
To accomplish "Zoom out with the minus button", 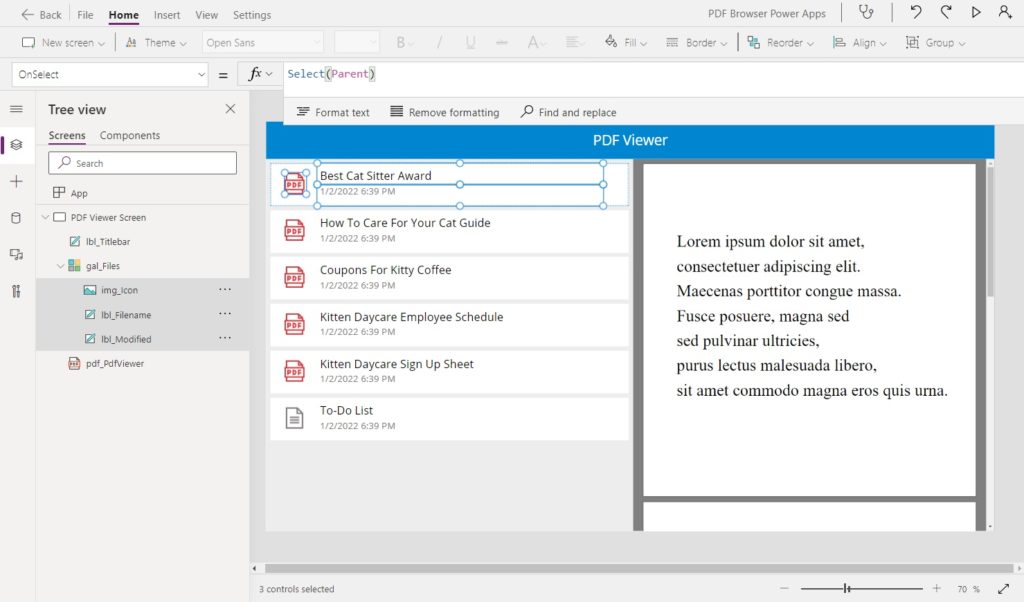I will pyautogui.click(x=784, y=588).
